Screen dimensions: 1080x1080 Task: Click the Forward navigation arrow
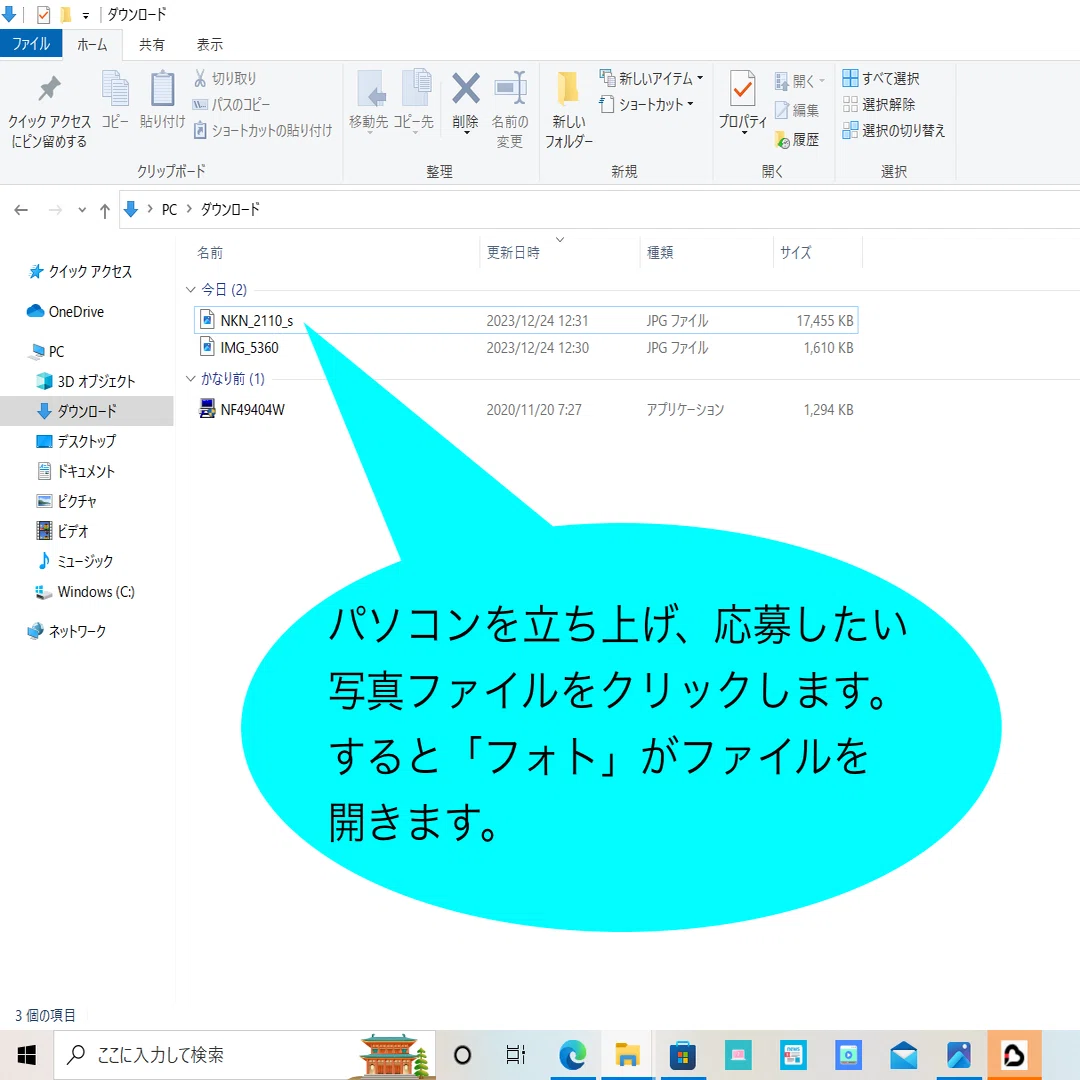click(x=56, y=210)
